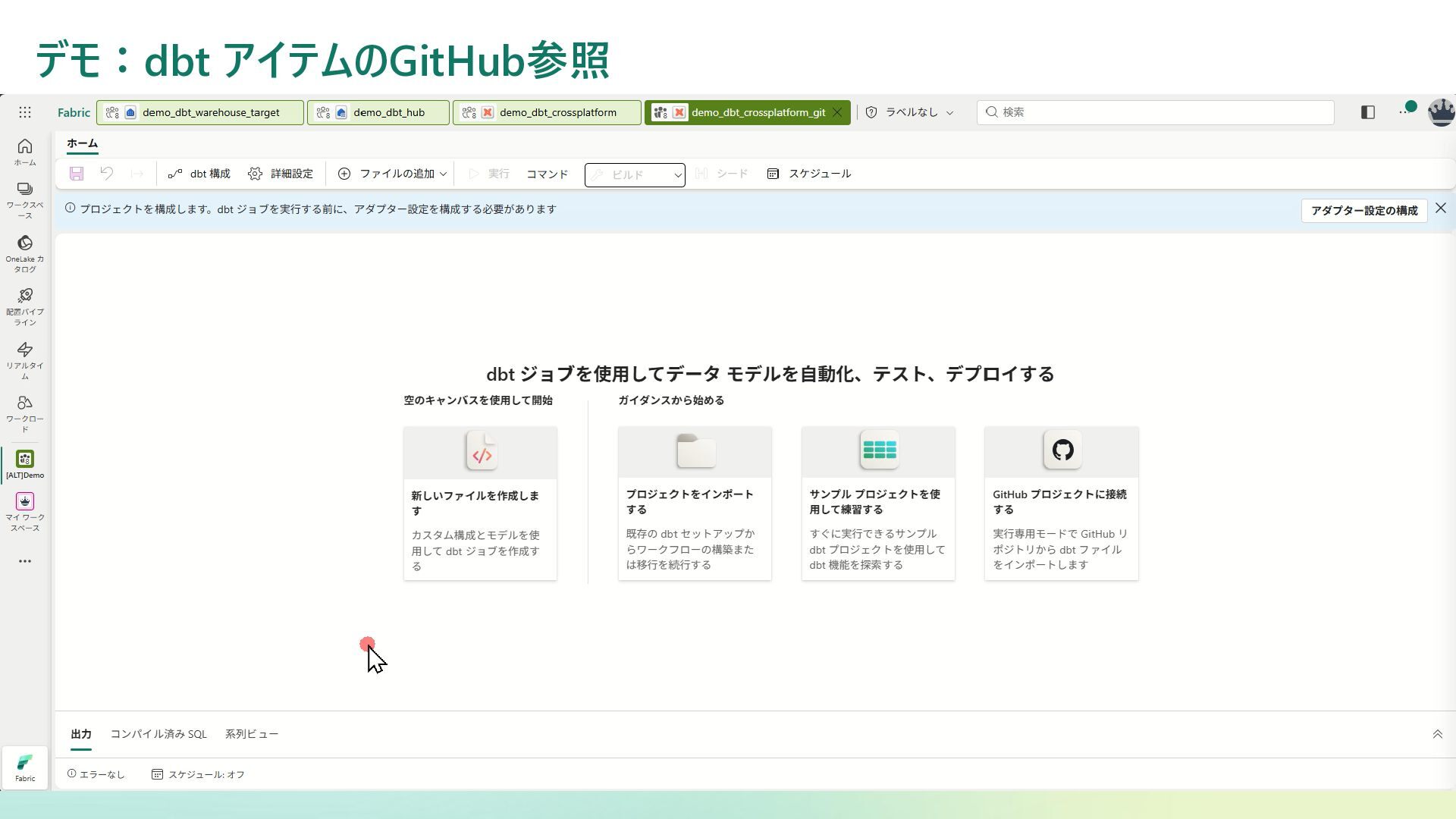Close the demo_dbt_crossplatform_git tab
Screen dimensions: 1456x819
(x=837, y=112)
